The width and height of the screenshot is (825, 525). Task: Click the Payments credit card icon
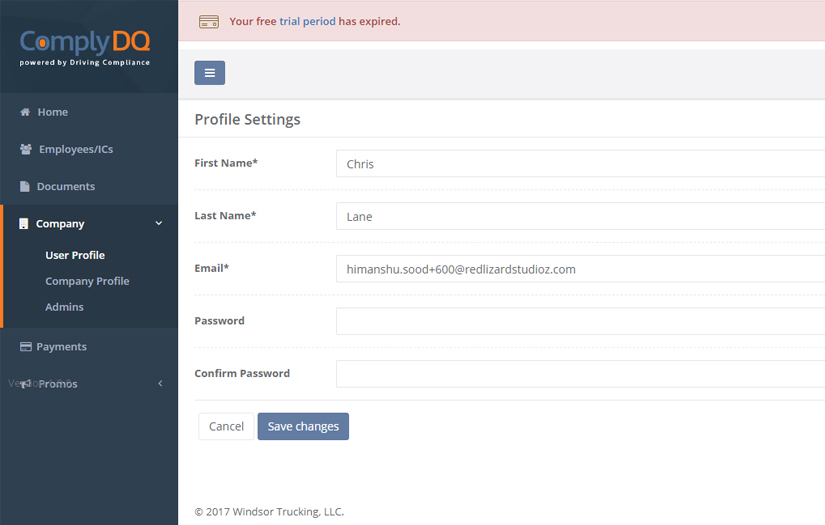(x=26, y=347)
